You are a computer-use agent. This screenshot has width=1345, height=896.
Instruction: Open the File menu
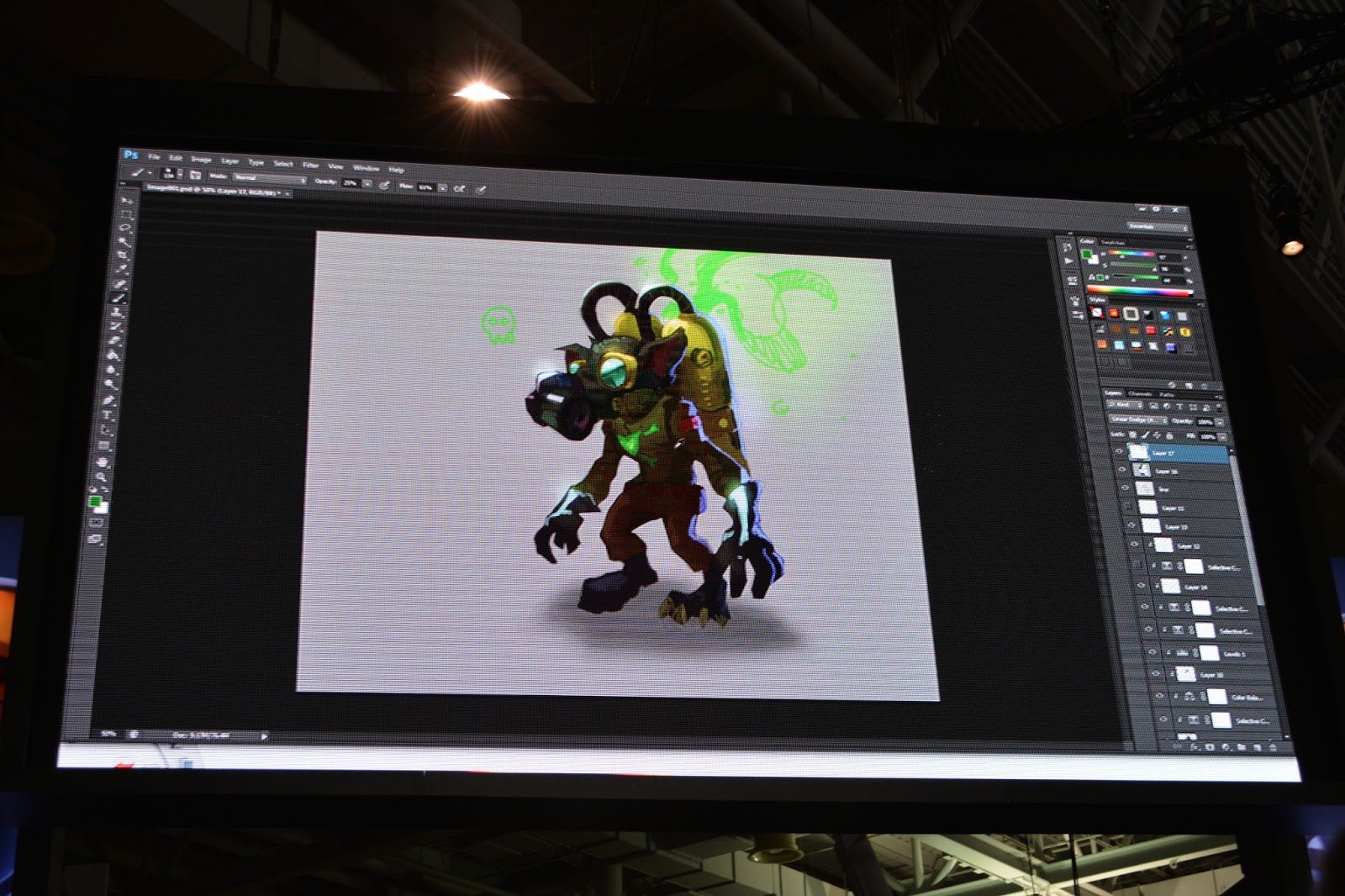(x=154, y=157)
